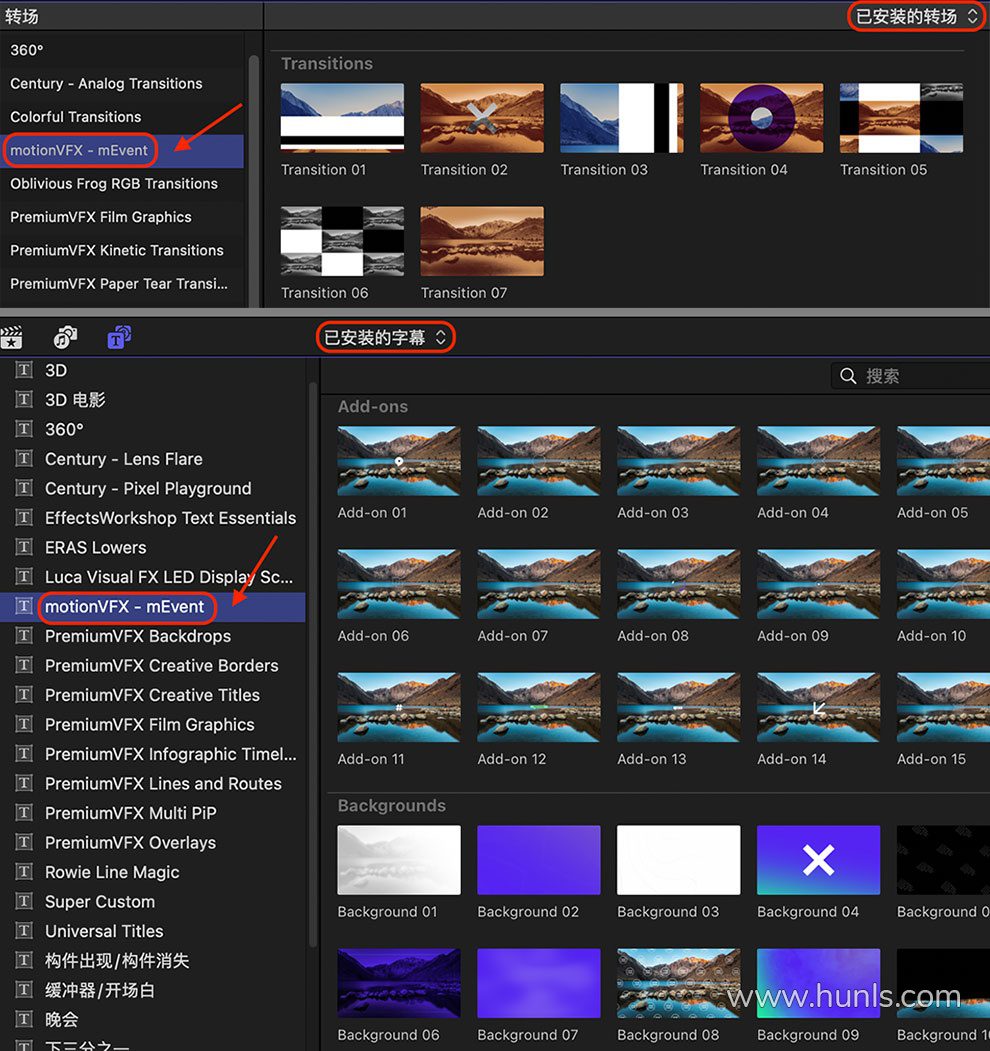Click the T icon beside 3D category
Viewport: 990px width, 1051px height.
coord(24,370)
